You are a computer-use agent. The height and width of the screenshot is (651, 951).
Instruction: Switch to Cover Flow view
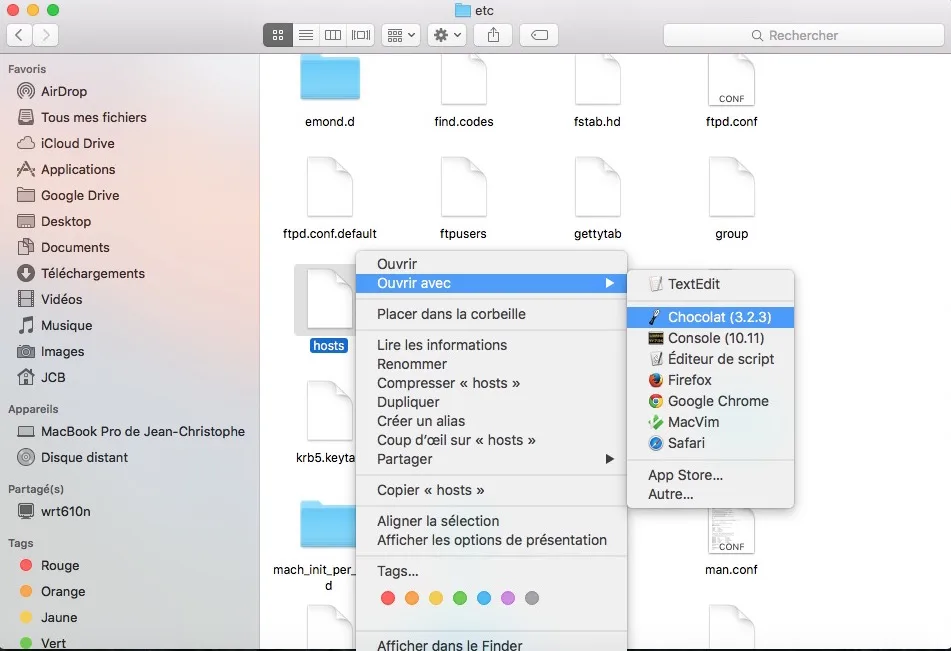(x=361, y=35)
